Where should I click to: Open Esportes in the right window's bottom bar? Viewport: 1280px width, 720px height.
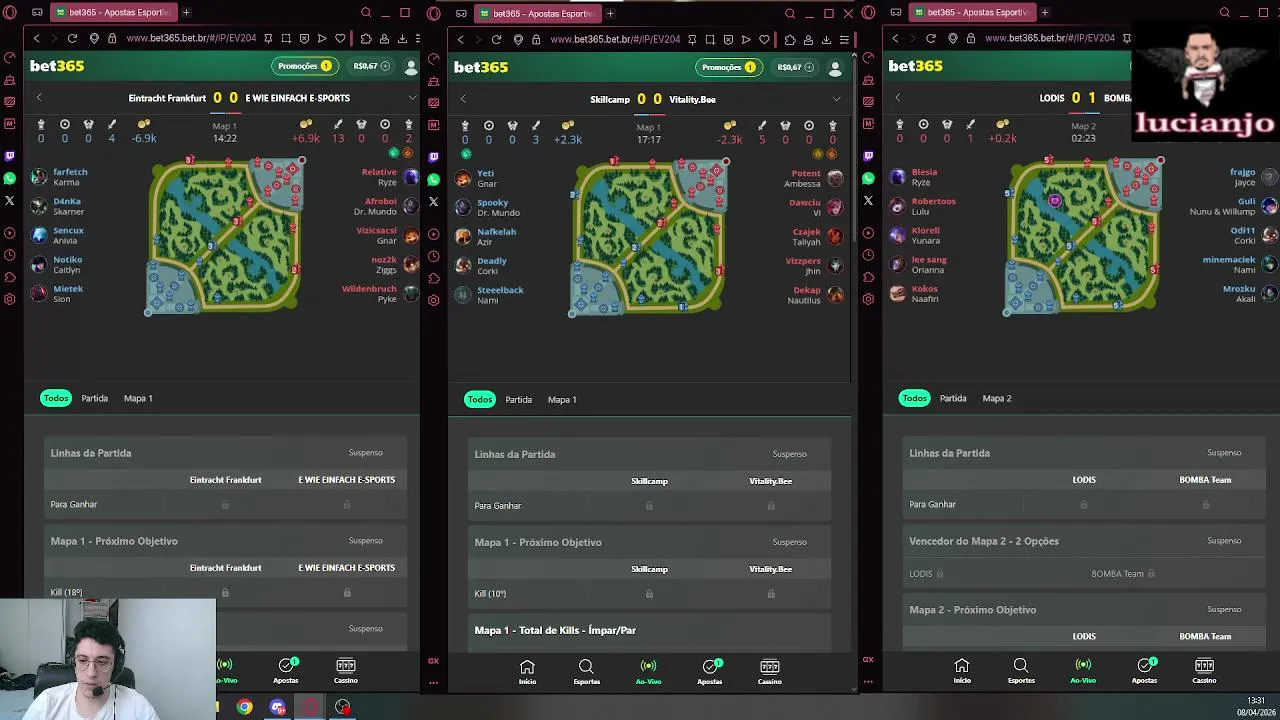[x=1021, y=671]
